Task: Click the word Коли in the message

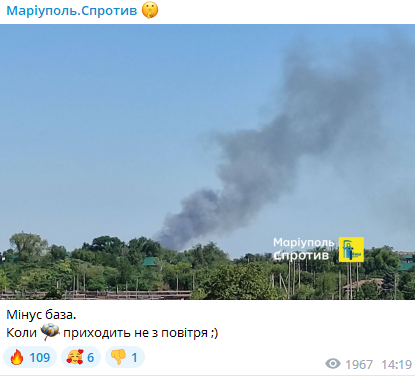Action: point(21,333)
